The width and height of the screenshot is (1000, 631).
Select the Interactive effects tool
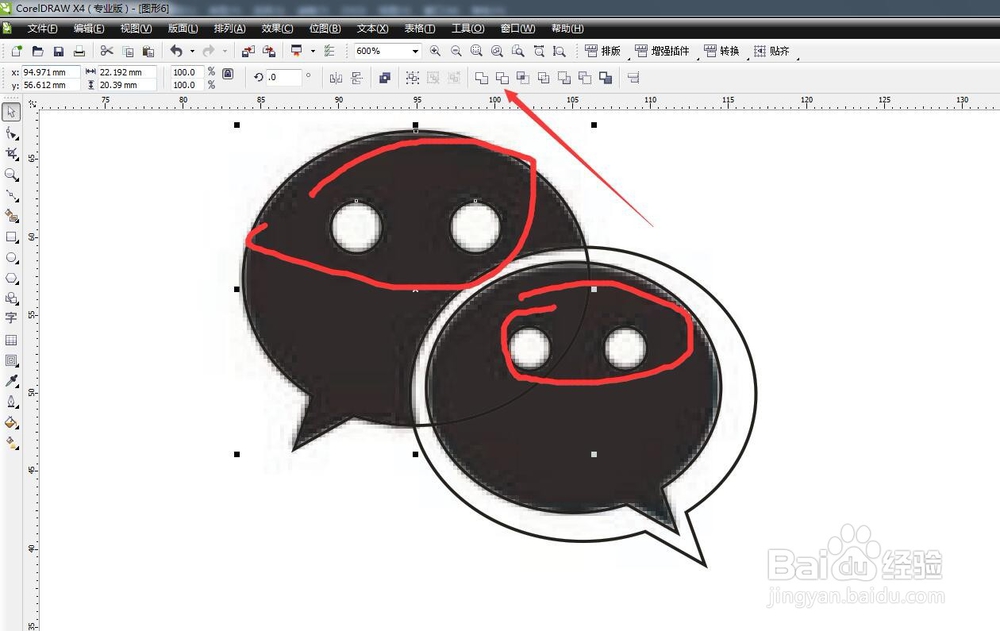click(11, 360)
